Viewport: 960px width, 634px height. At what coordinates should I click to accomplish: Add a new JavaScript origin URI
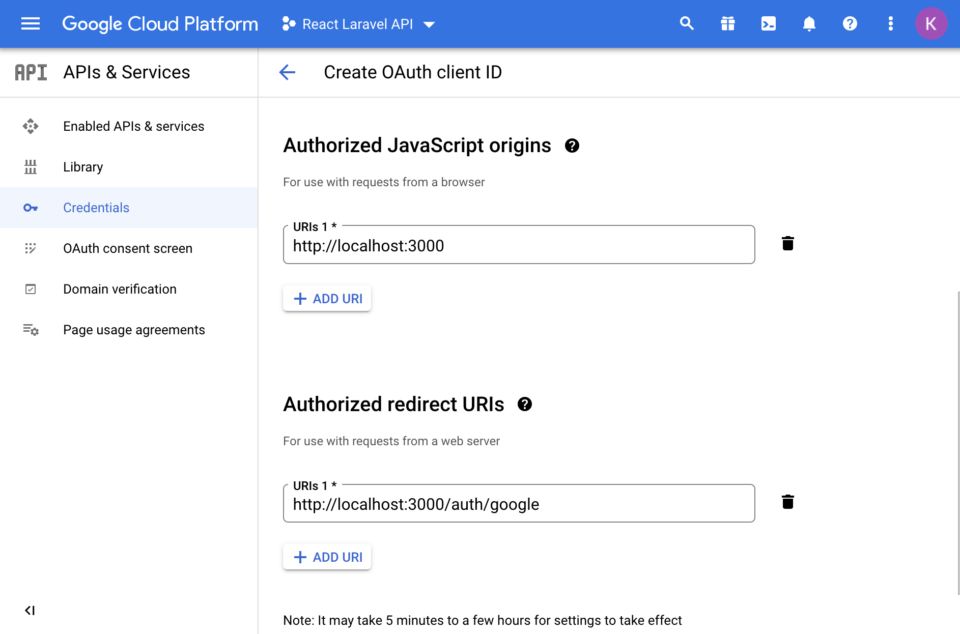tap(327, 297)
